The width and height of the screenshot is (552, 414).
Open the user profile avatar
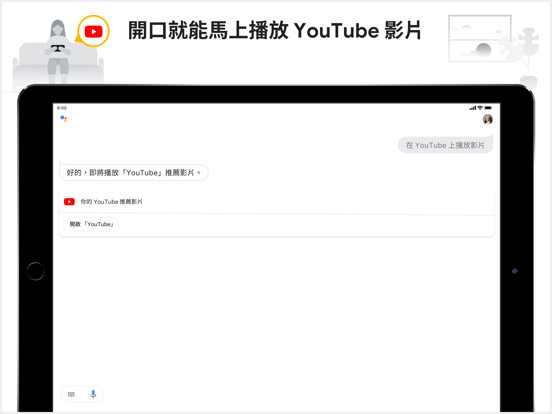pos(488,119)
